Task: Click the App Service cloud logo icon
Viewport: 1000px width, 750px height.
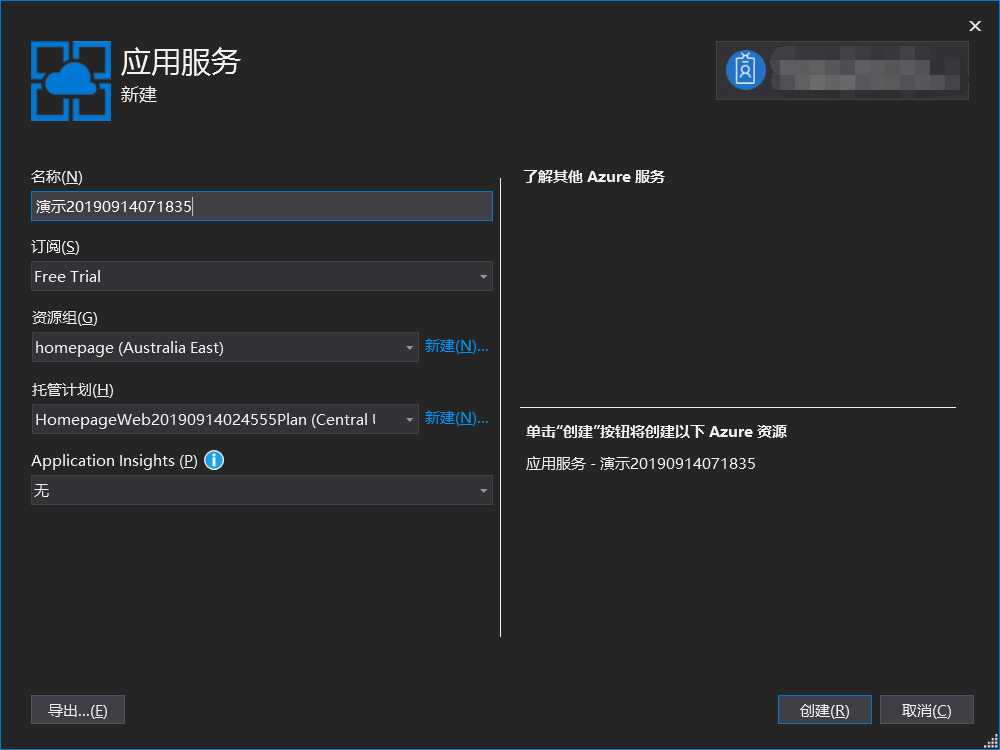Action: [71, 81]
